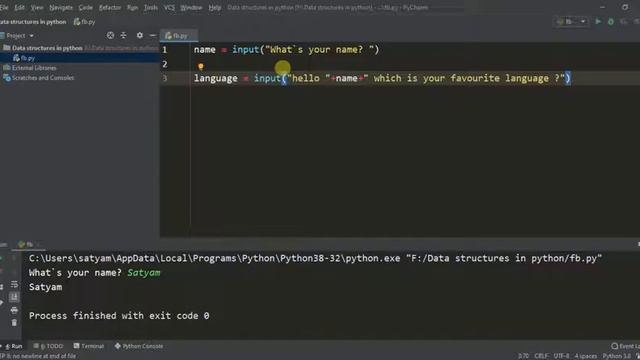Click line number 3 in the gutter
640x360 pixels.
tap(165, 78)
